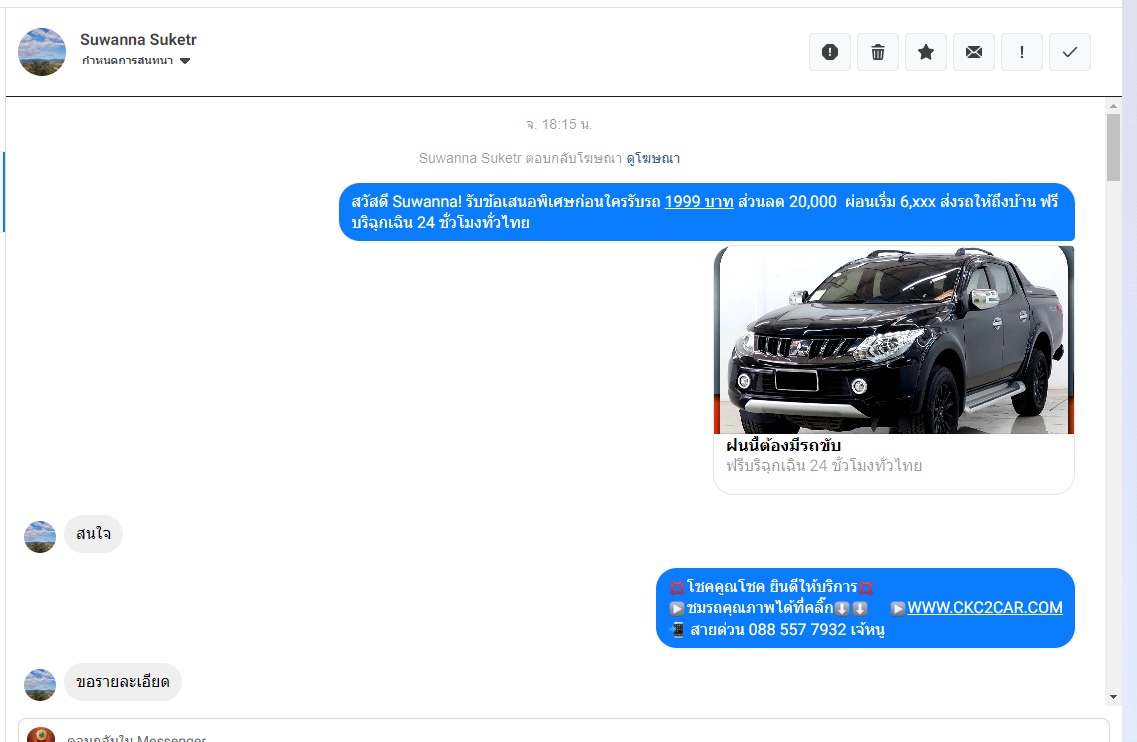Screen dimensions: 1137x742
Task: Open the black pickup truck ad image
Action: tap(893, 340)
